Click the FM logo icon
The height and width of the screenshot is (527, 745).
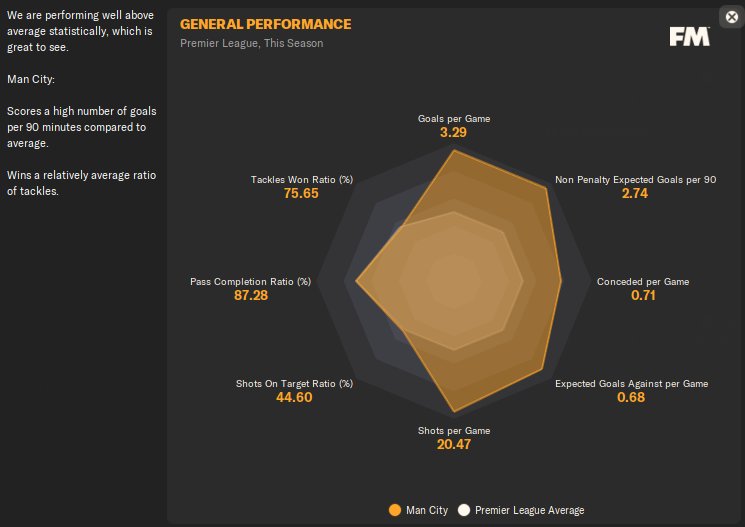(x=690, y=36)
